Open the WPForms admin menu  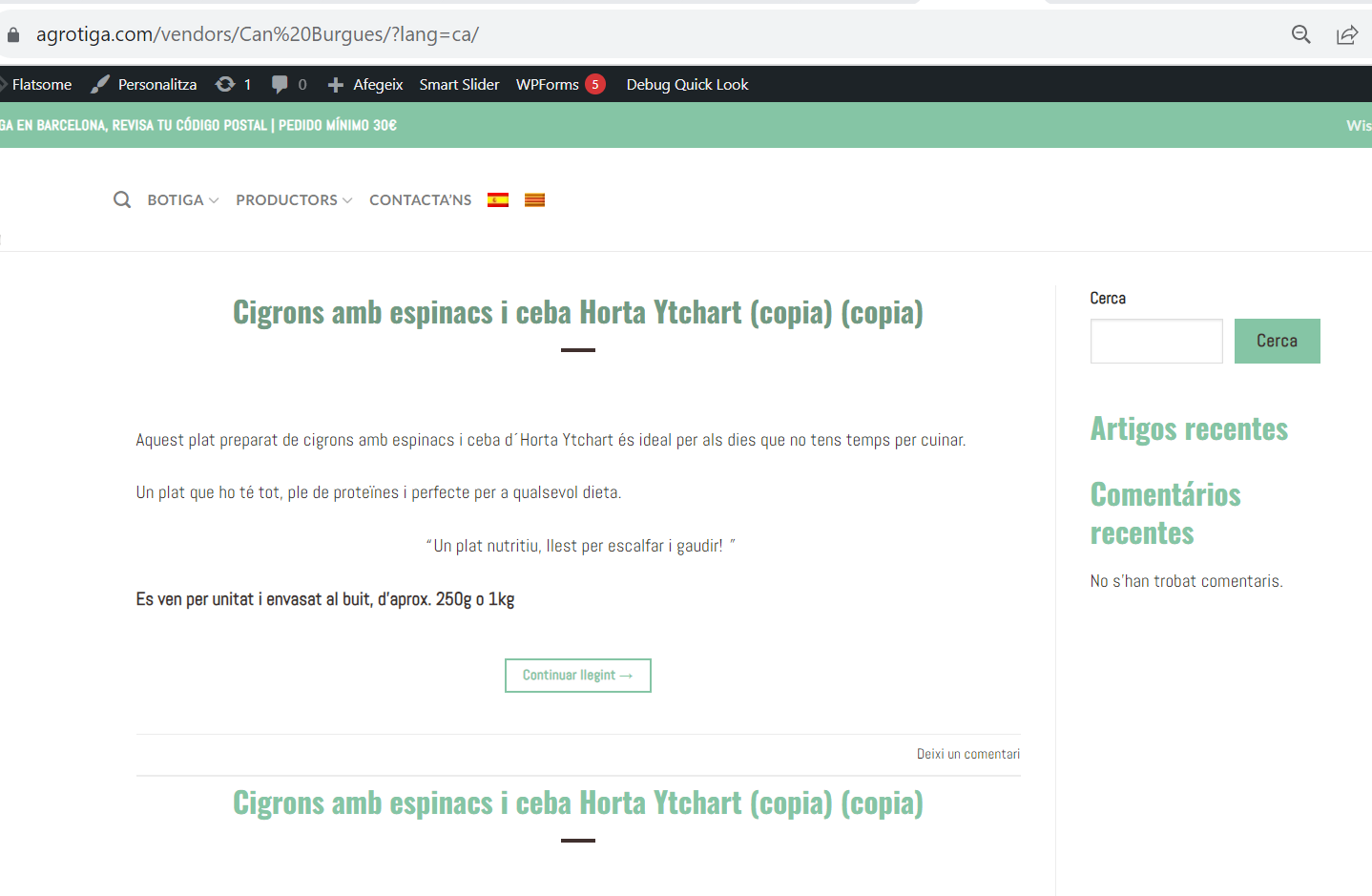[x=548, y=84]
